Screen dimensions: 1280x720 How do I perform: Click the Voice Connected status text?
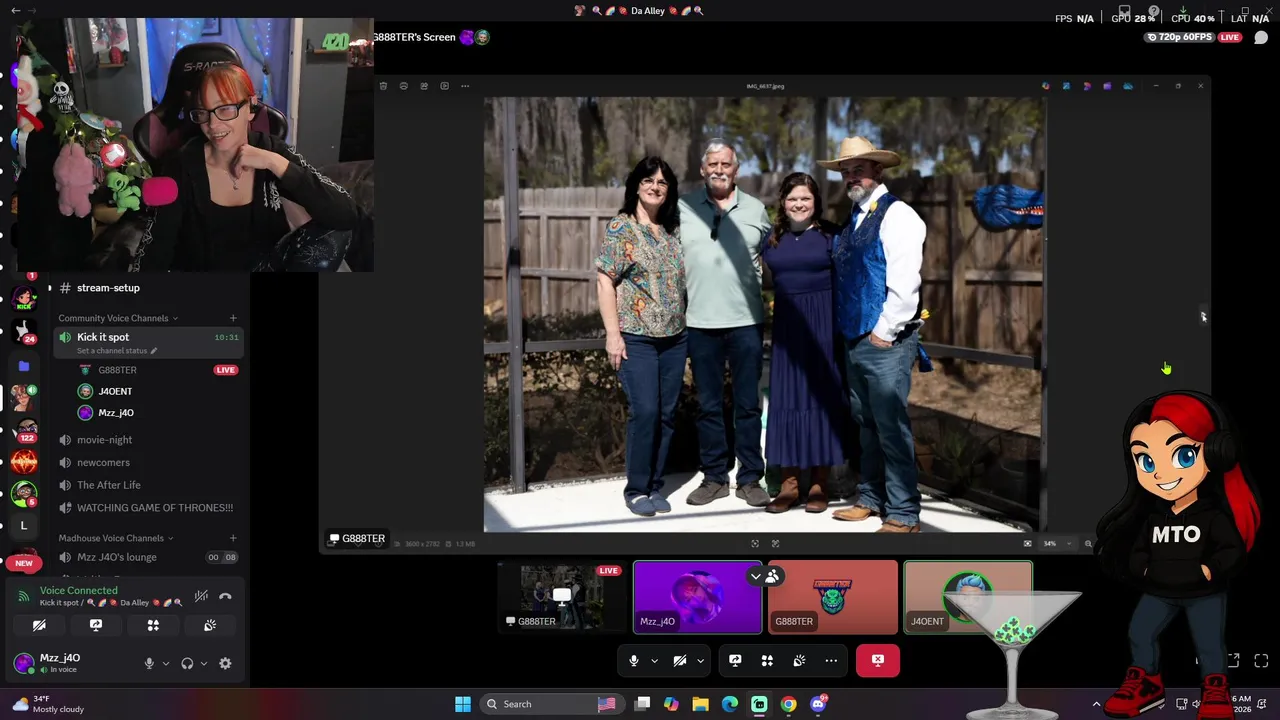[x=78, y=590]
